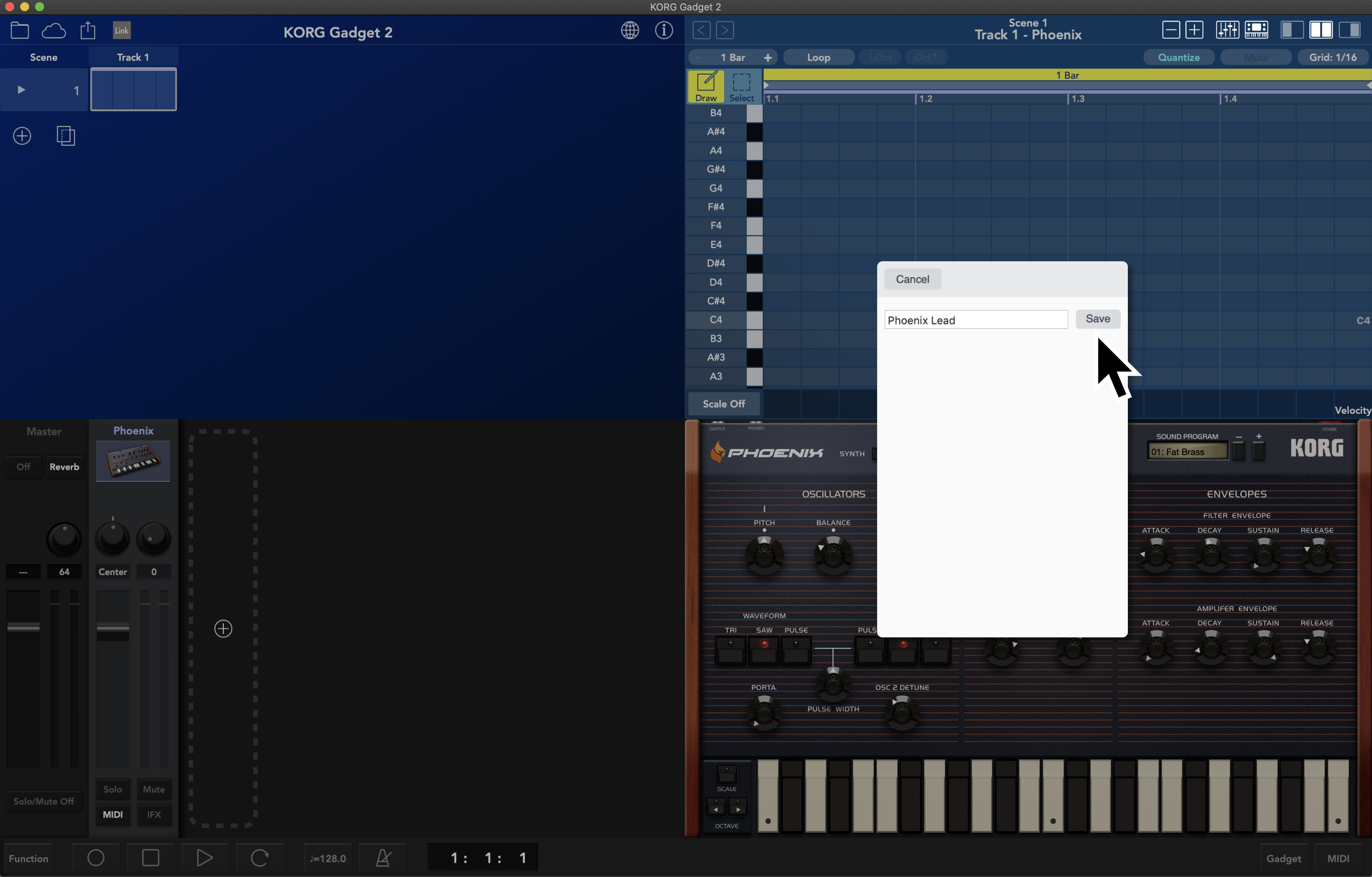The height and width of the screenshot is (877, 1372).
Task: Click the transport play button
Action: pos(205,858)
